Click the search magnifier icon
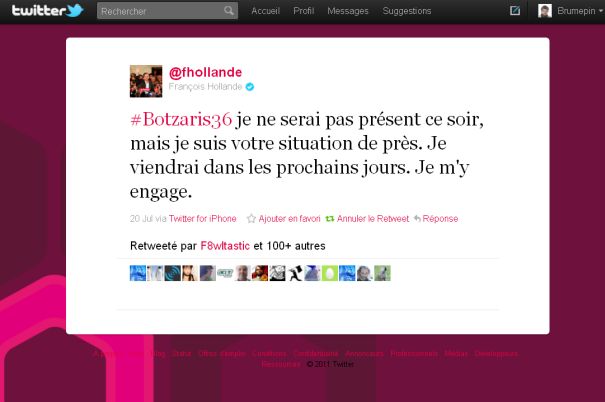The width and height of the screenshot is (605, 402). 228,10
